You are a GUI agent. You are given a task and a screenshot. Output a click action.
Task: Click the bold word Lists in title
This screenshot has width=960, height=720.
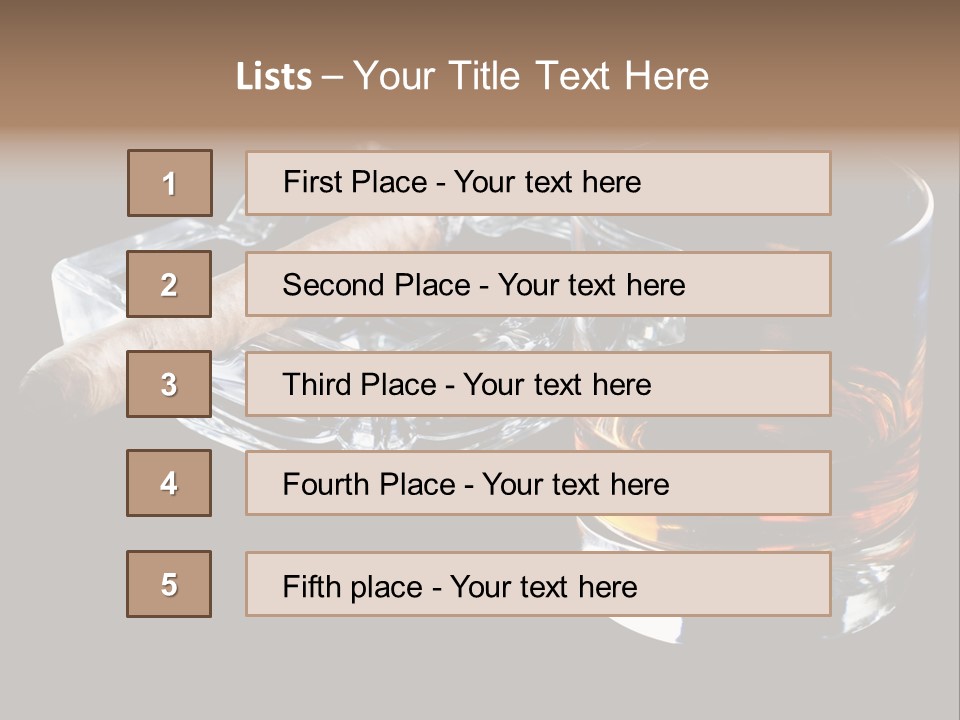(274, 77)
